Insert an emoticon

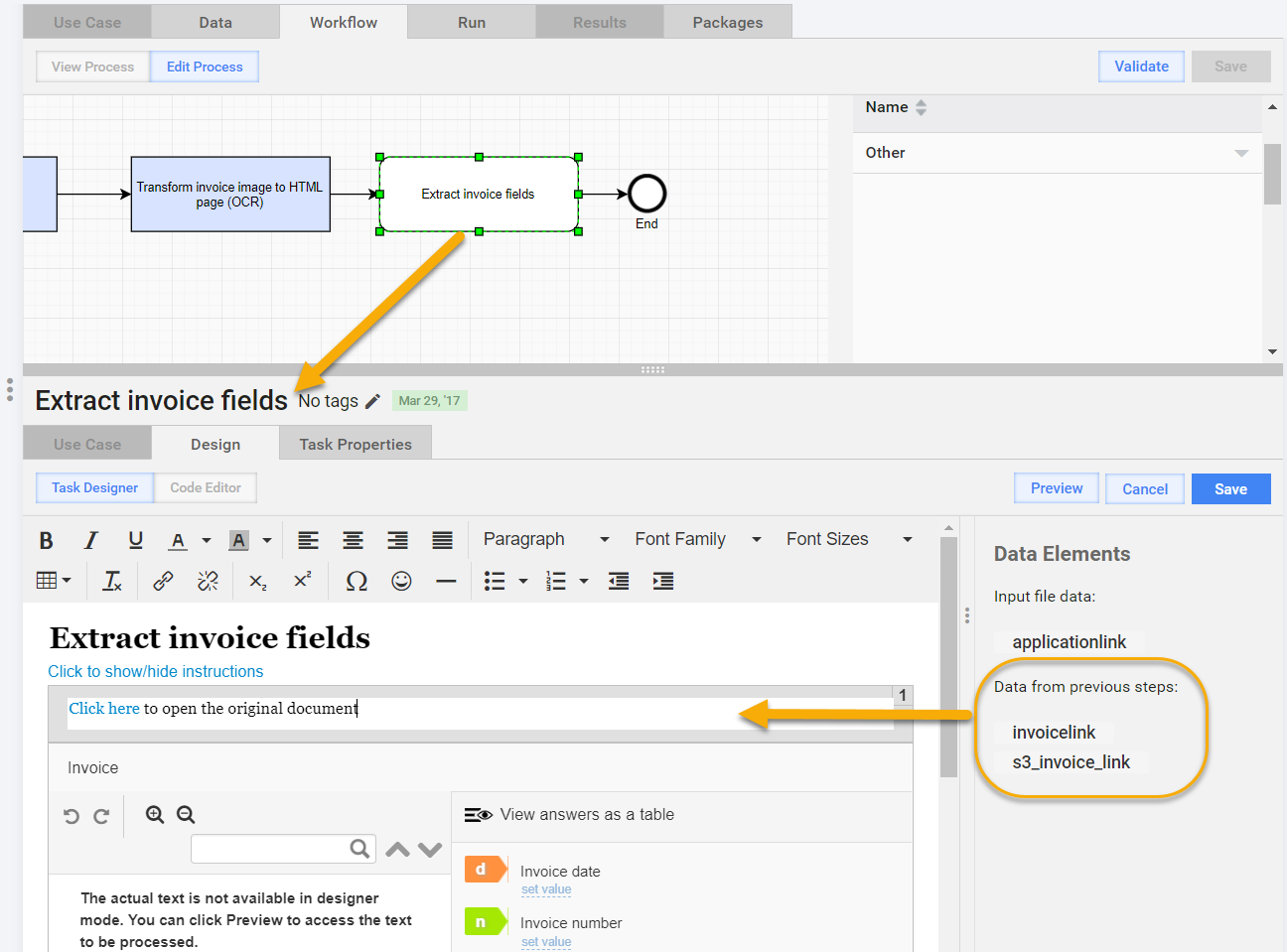[401, 581]
